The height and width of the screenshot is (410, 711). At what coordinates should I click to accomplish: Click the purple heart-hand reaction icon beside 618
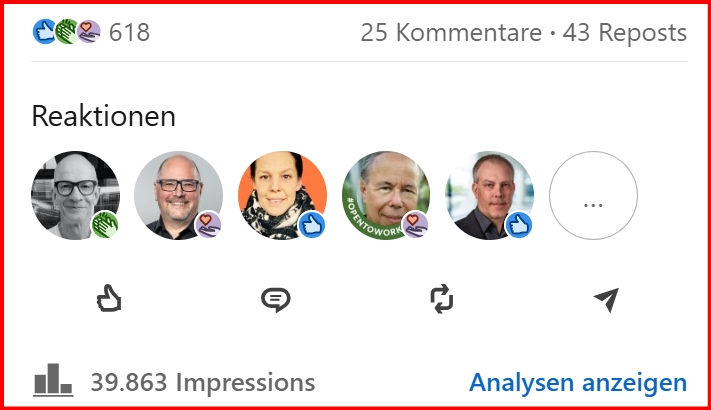pos(88,32)
